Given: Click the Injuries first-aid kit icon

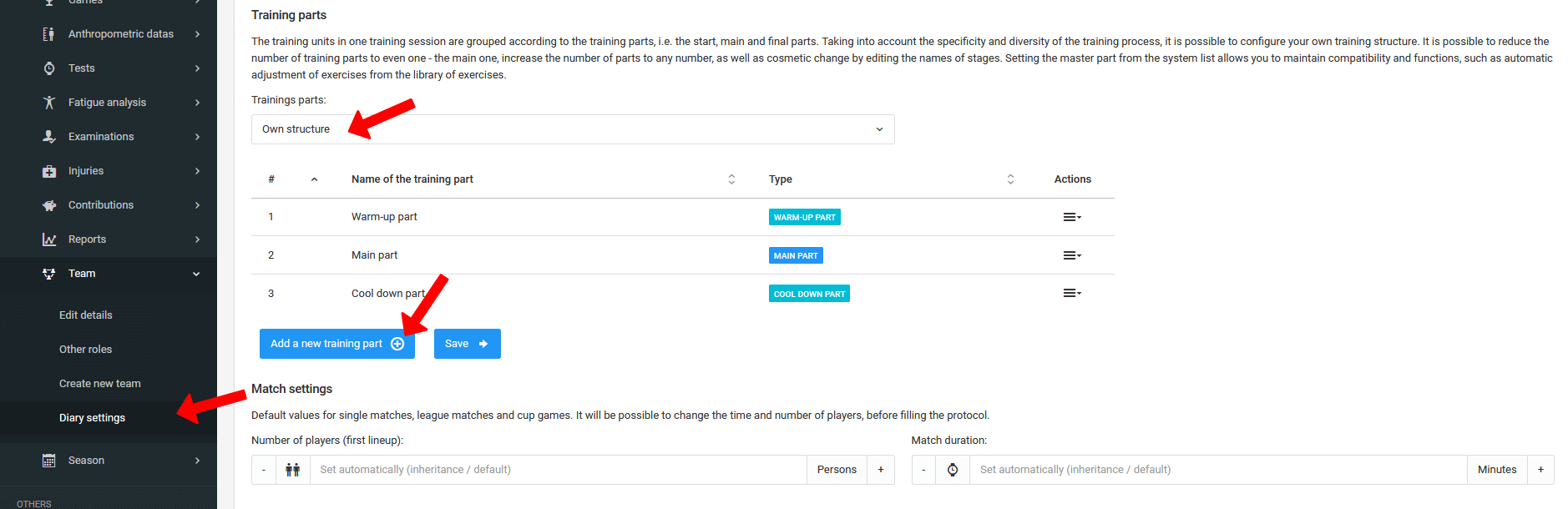Looking at the screenshot, I should [x=49, y=171].
